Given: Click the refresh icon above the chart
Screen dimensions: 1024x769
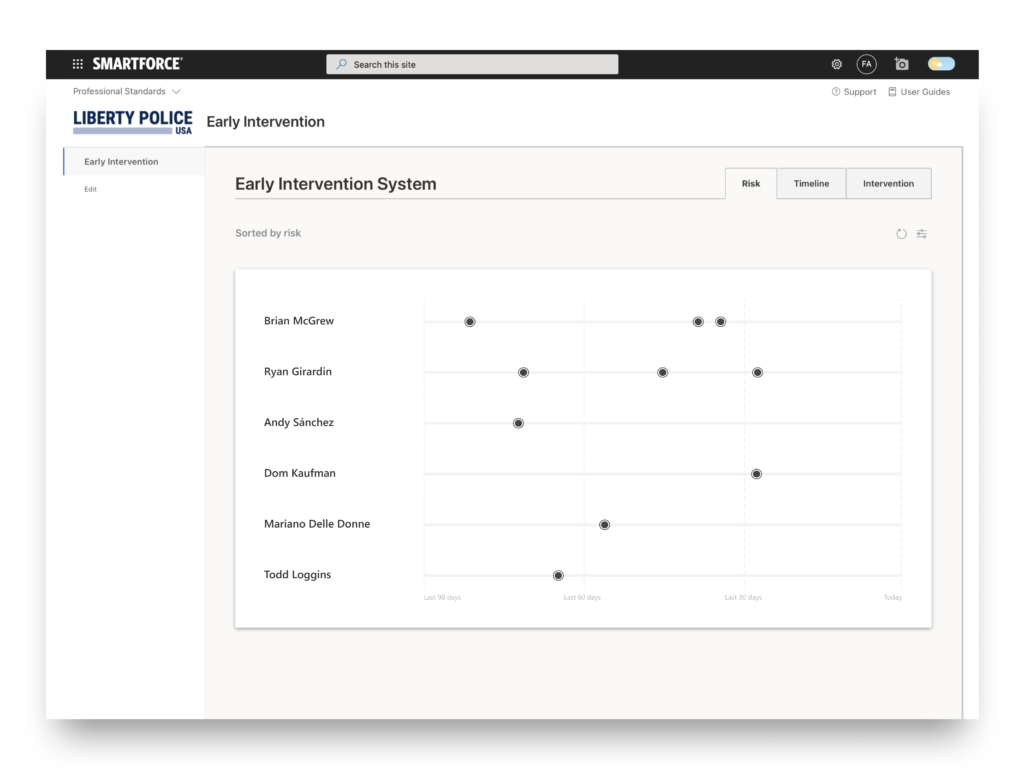Looking at the screenshot, I should tap(901, 234).
